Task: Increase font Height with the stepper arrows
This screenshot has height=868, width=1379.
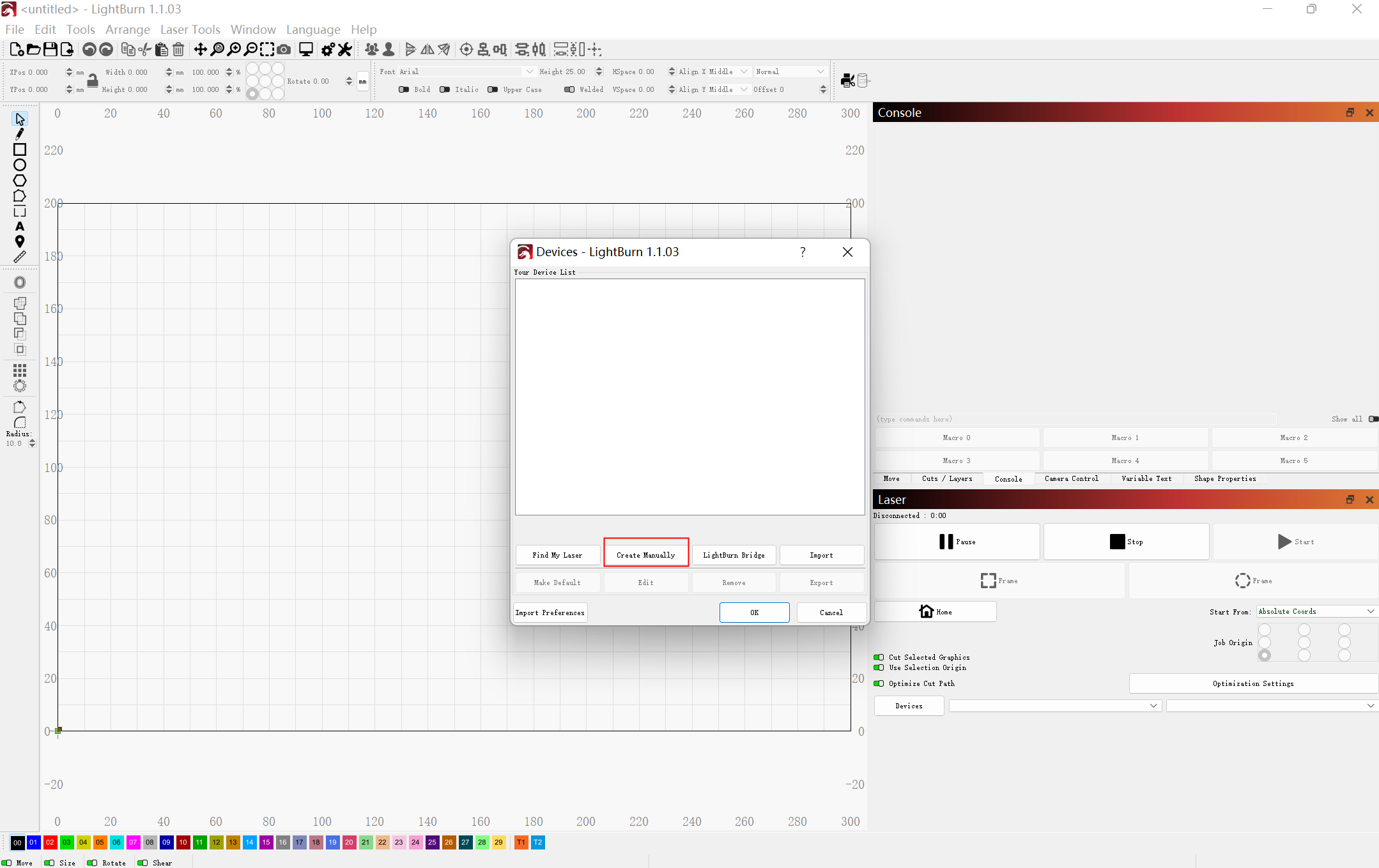Action: click(599, 72)
